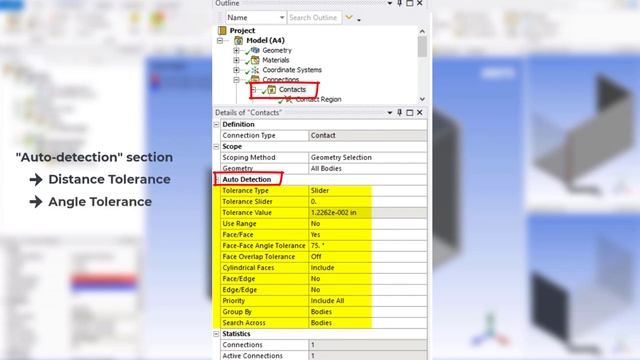Open Priority "Include All" value cell
Image resolution: width=640 pixels, height=360 pixels.
point(368,301)
